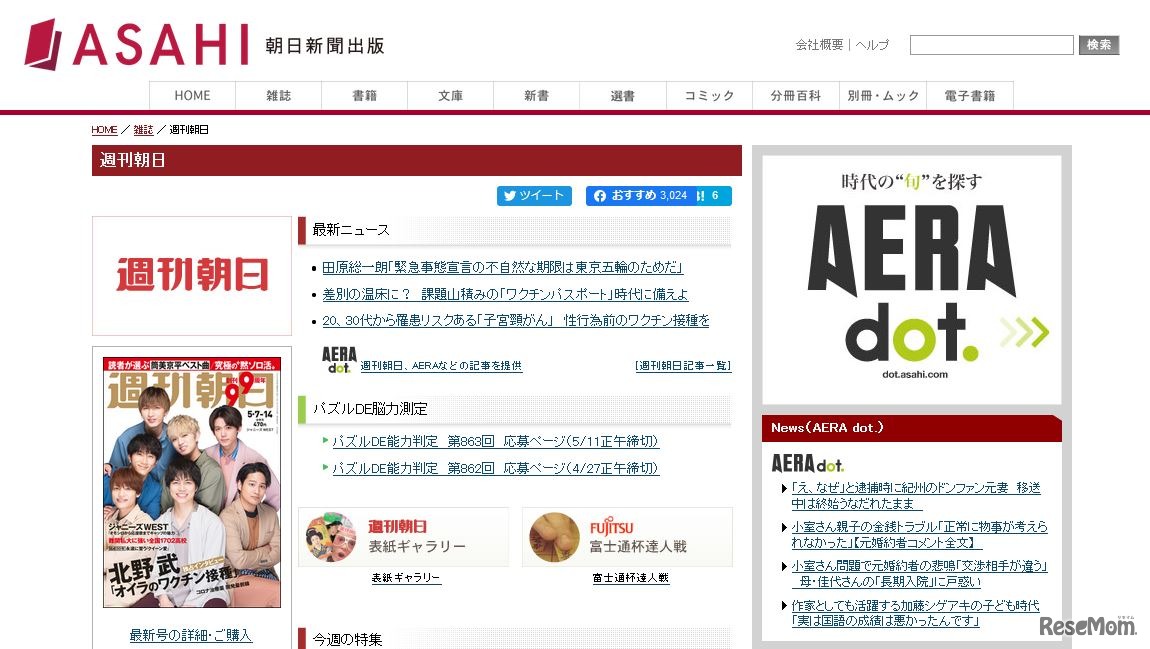1150x649 pixels.
Task: Click the パズルDE脳力測定 heading
Action: [370, 409]
